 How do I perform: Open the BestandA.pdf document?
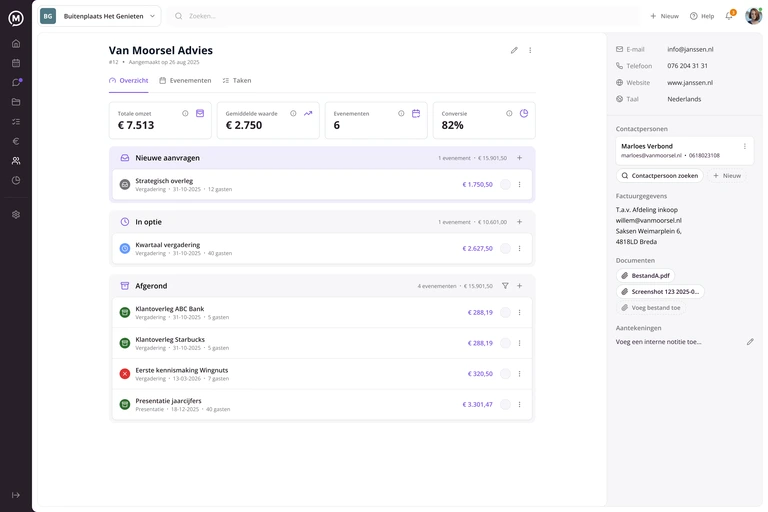(646, 276)
